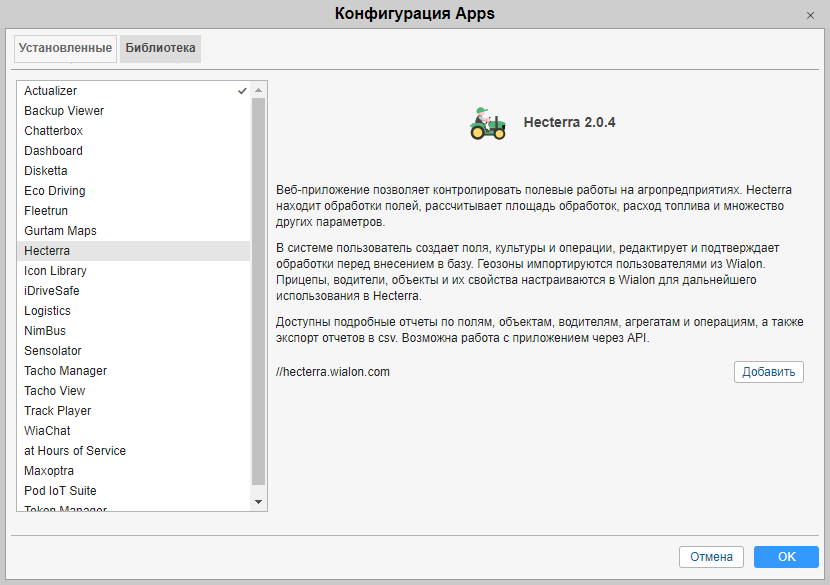The height and width of the screenshot is (585, 830).
Task: Select Tacho View in the list
Action: 133,391
